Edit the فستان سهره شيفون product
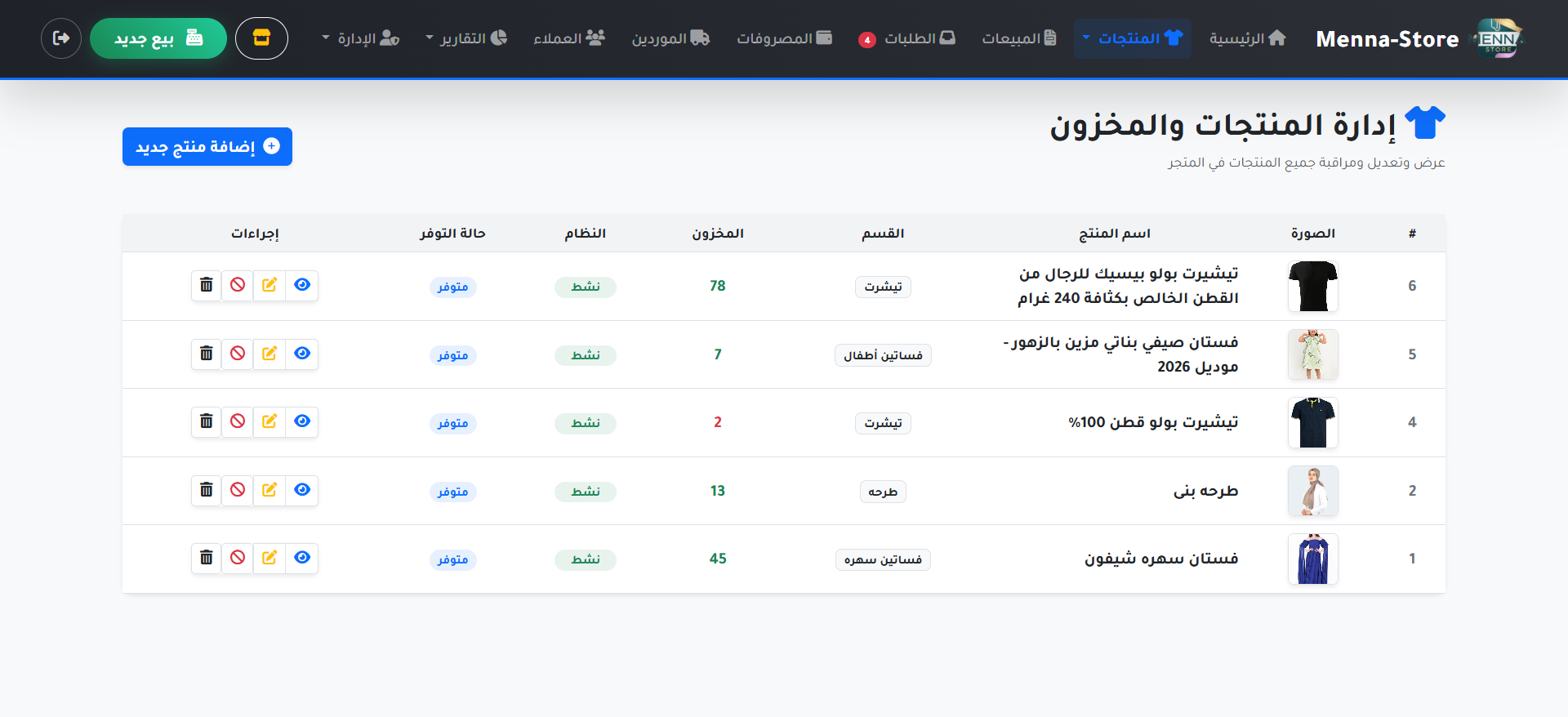Viewport: 1568px width, 717px height. pos(269,558)
